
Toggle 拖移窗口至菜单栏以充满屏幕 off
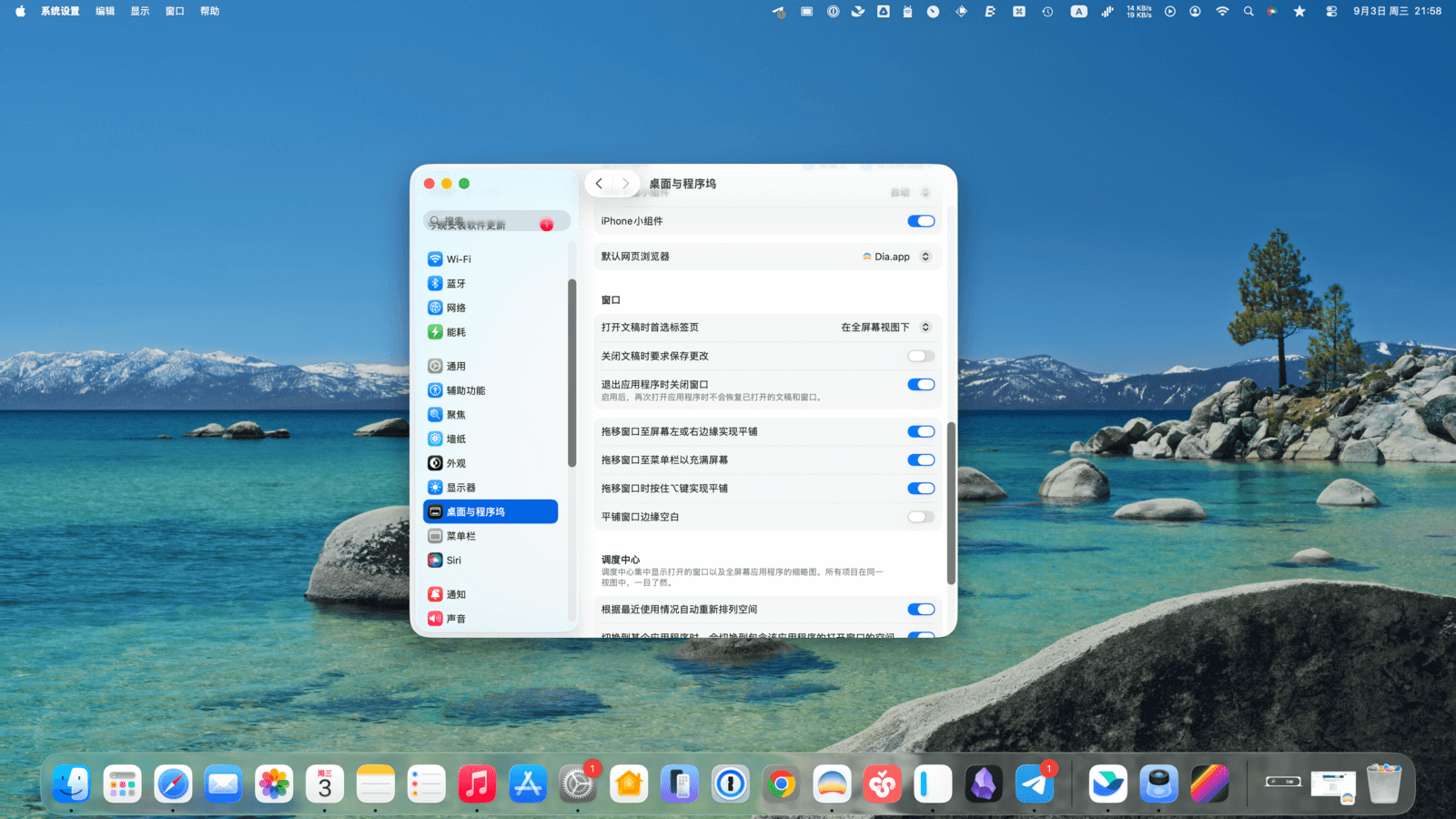point(920,460)
